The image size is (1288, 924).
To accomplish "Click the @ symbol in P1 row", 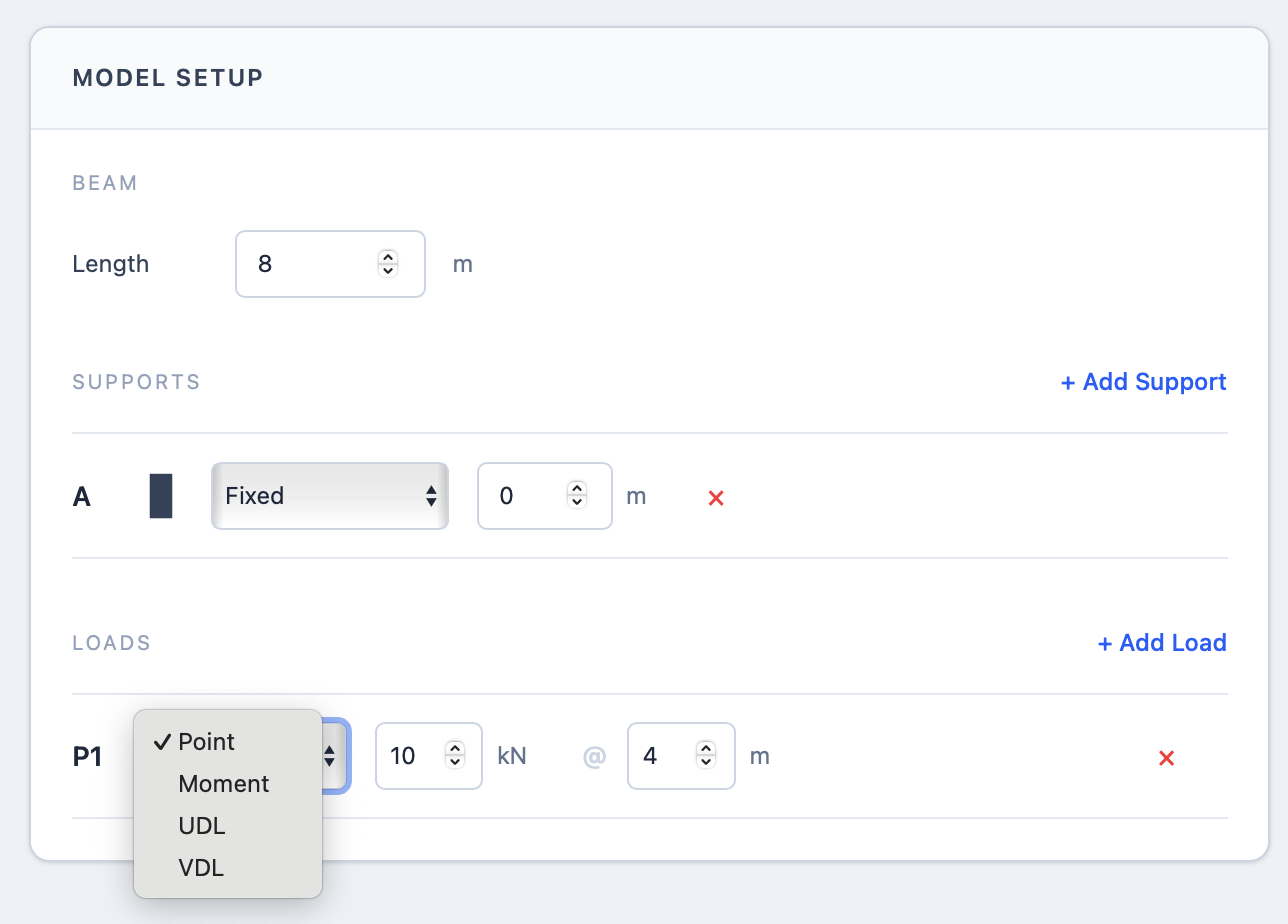I will [595, 757].
